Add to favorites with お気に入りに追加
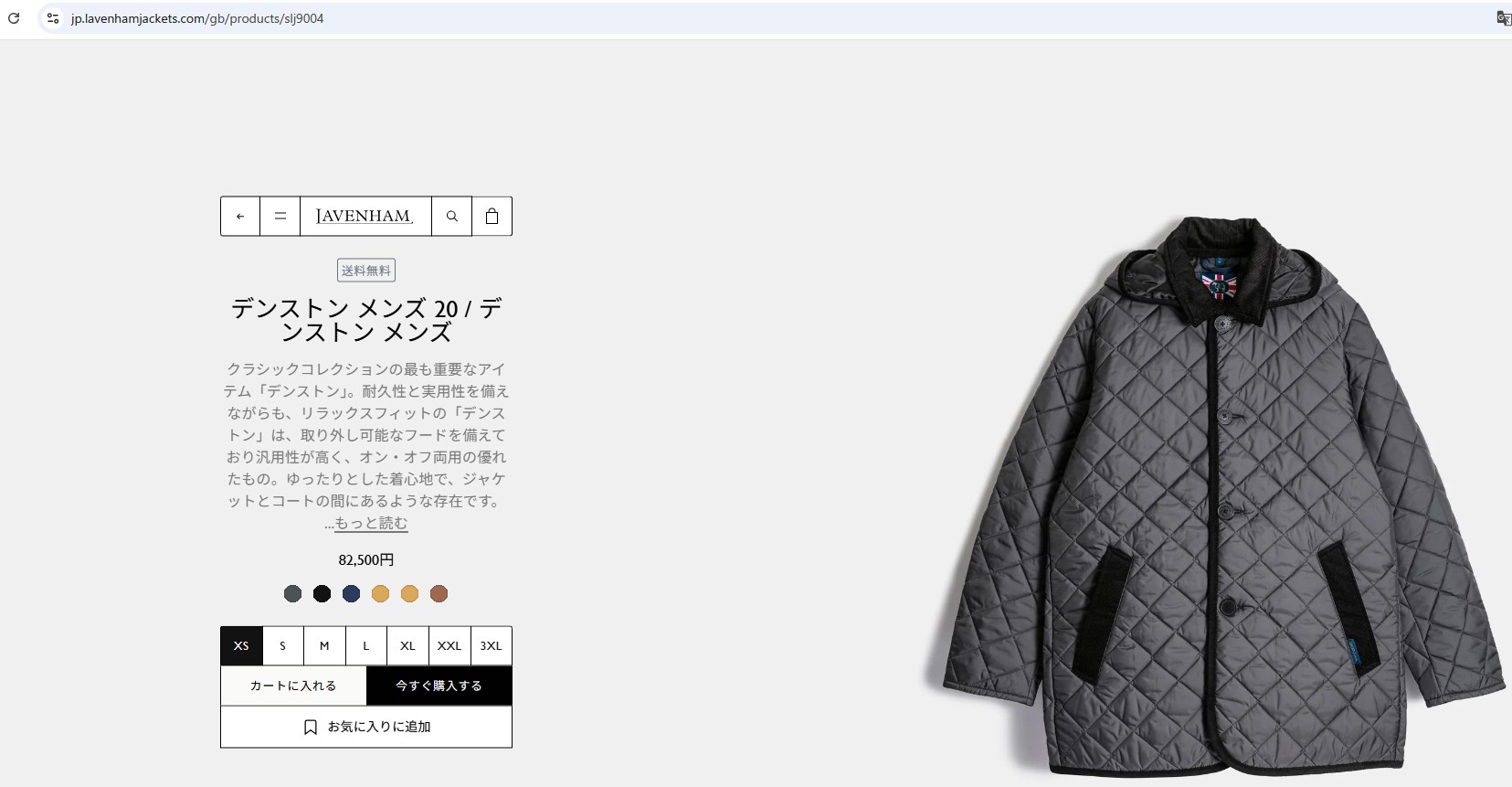This screenshot has height=787, width=1512. click(366, 728)
